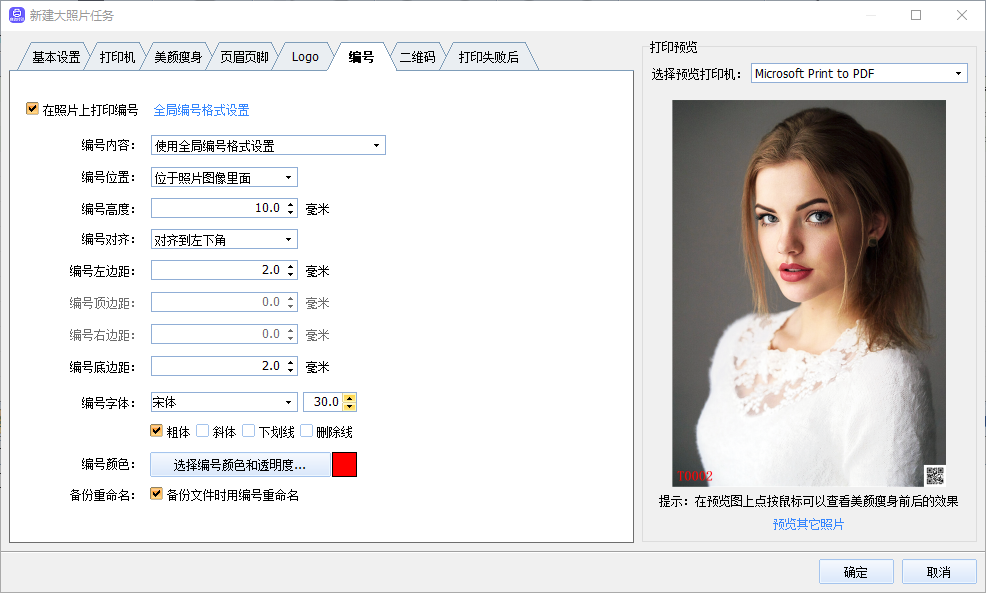Click the portrait preview photo

pyautogui.click(x=808, y=280)
